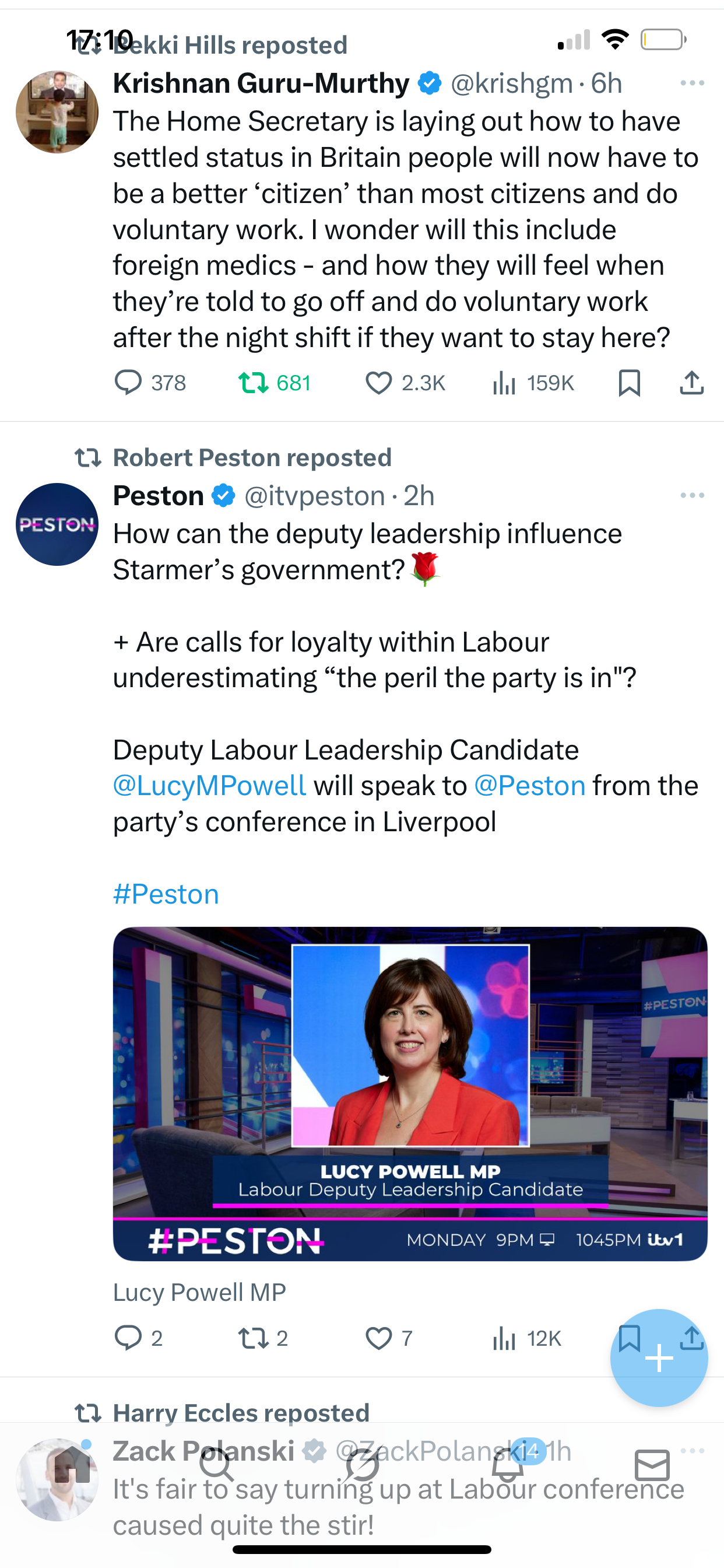The width and height of the screenshot is (724, 1568).
Task: Reply to Krishnan Guru-Murthy's tweet
Action: (128, 383)
